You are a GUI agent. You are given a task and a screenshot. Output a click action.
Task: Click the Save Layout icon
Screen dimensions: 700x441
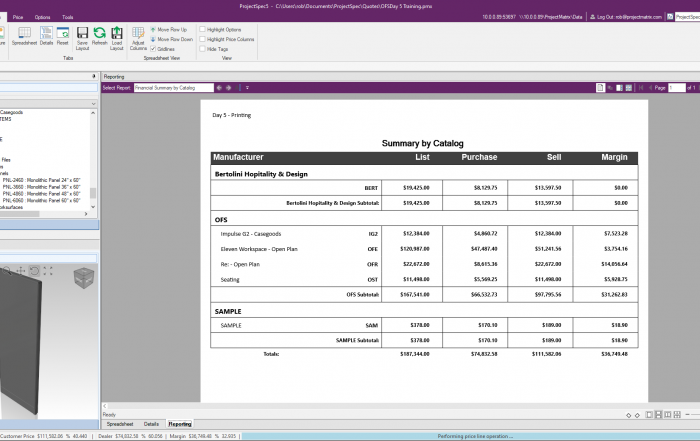[82, 36]
